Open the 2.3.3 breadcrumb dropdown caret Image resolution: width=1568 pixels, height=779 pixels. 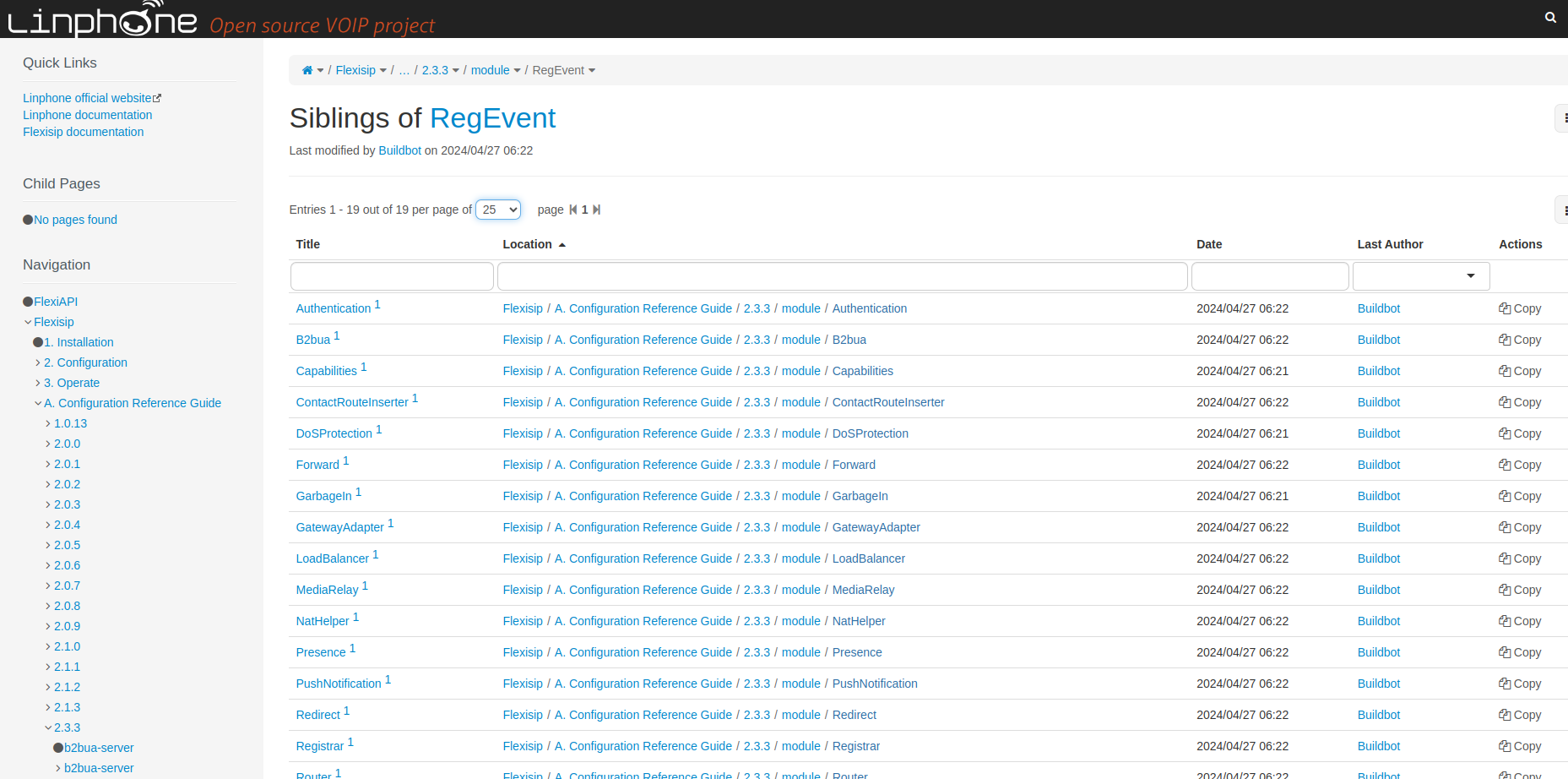456,71
